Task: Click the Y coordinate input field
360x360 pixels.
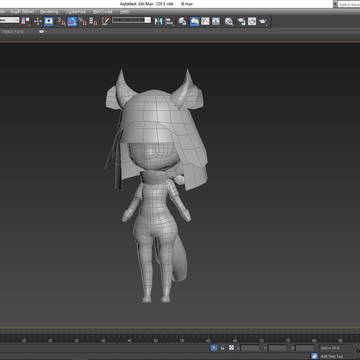Action: pyautogui.click(x=277, y=348)
